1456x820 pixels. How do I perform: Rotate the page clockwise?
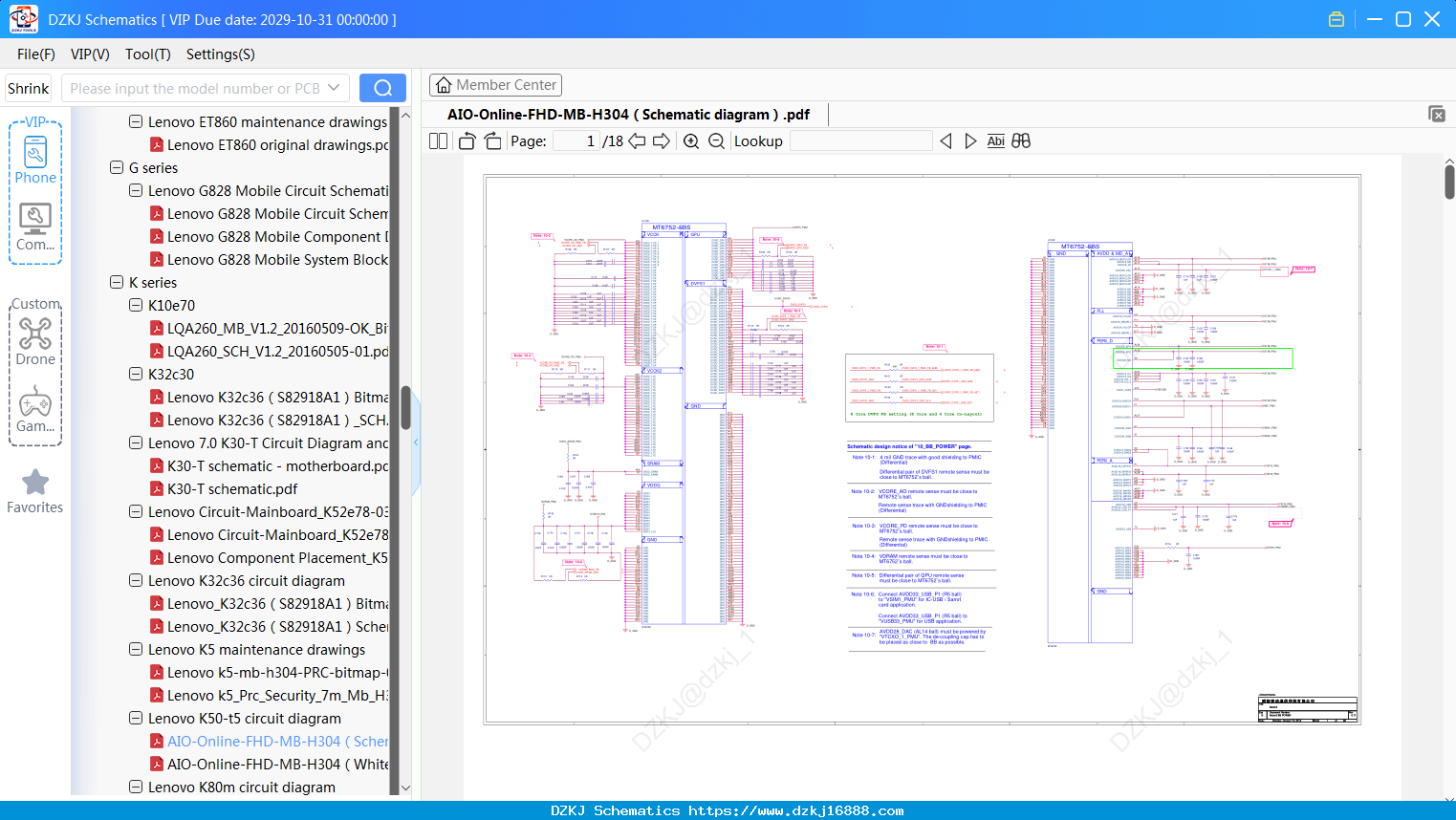tap(493, 140)
